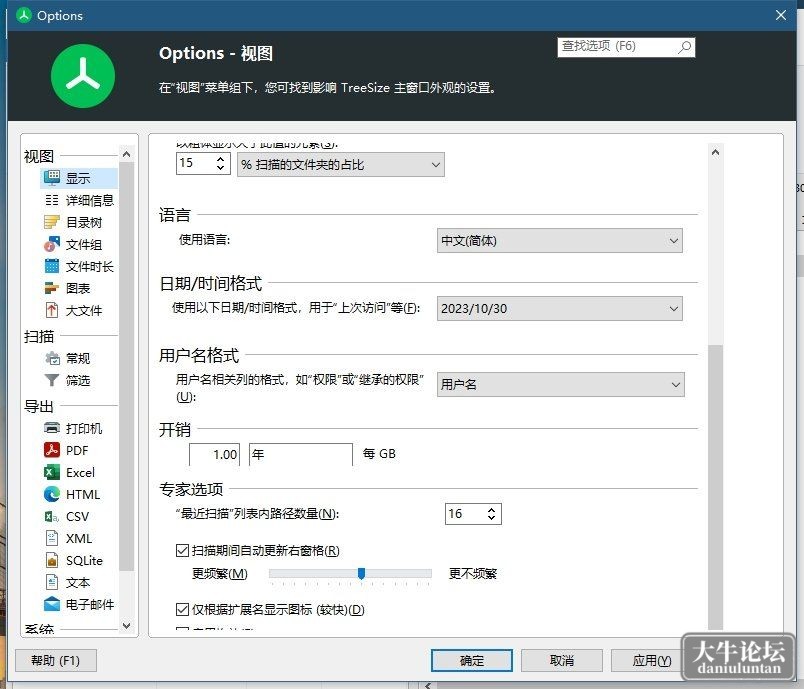Adjust the 最近扫描 path count stepper
The width and height of the screenshot is (804, 689).
(x=491, y=514)
